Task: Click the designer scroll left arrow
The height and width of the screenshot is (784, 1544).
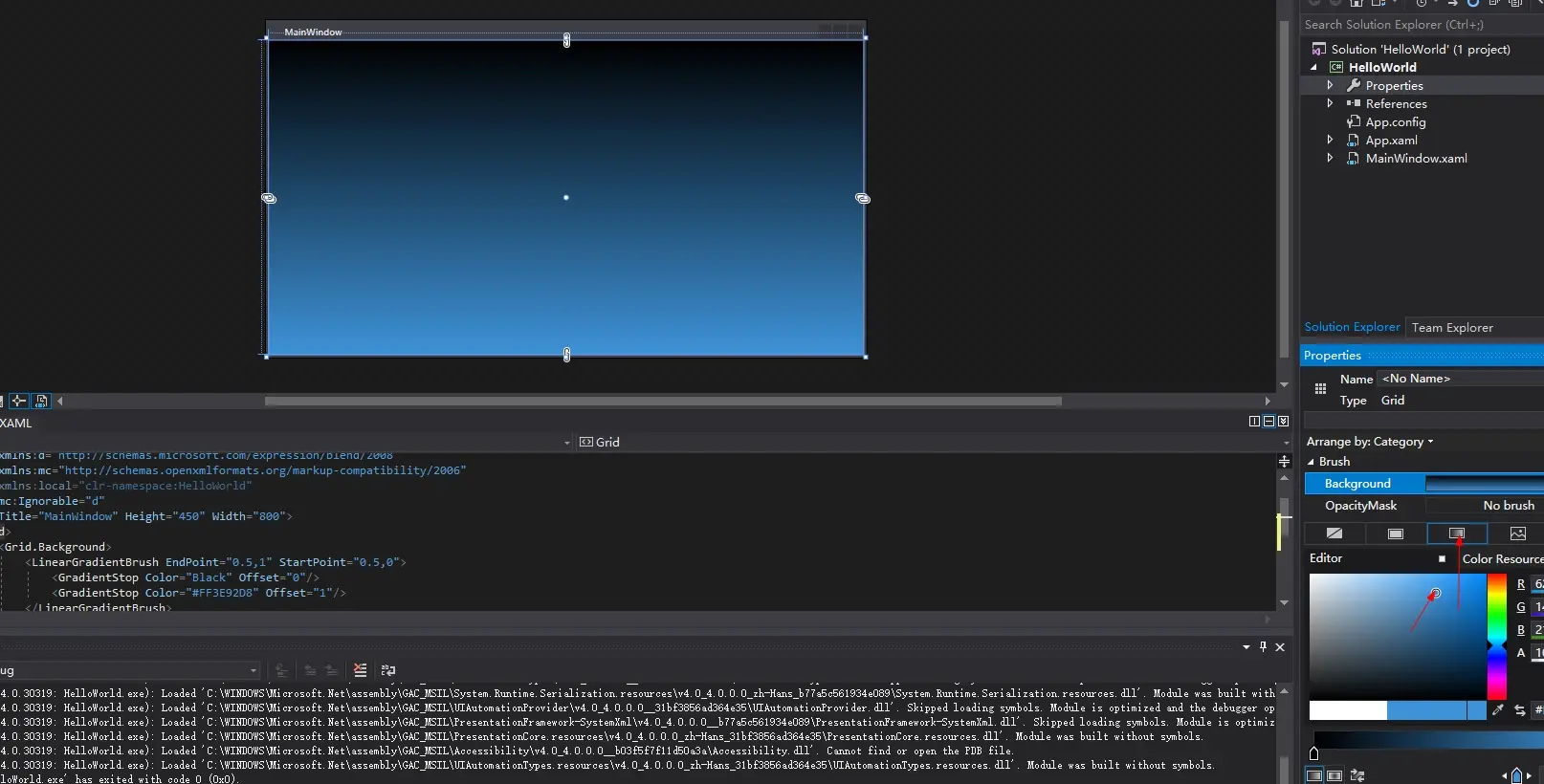Action: click(60, 402)
